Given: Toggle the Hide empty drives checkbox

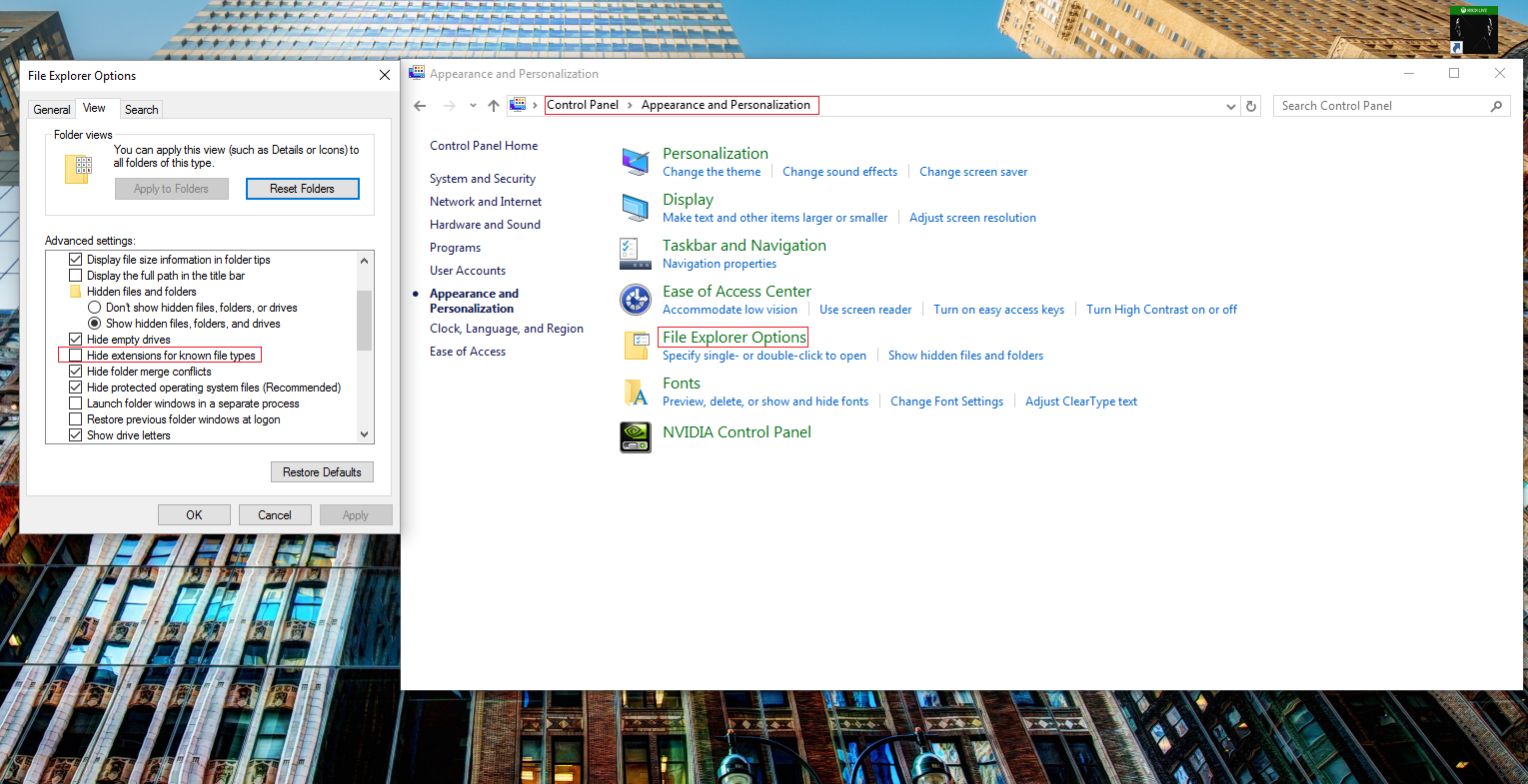Looking at the screenshot, I should tap(75, 340).
